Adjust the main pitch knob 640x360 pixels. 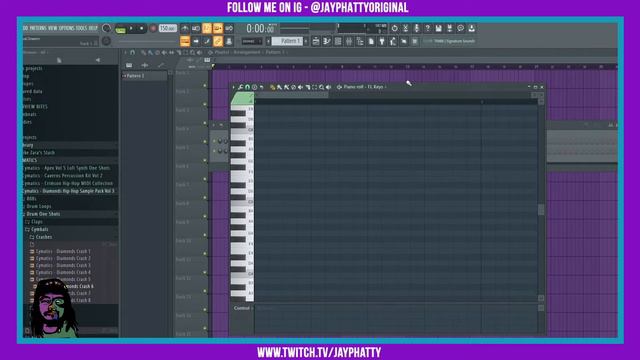(106, 41)
